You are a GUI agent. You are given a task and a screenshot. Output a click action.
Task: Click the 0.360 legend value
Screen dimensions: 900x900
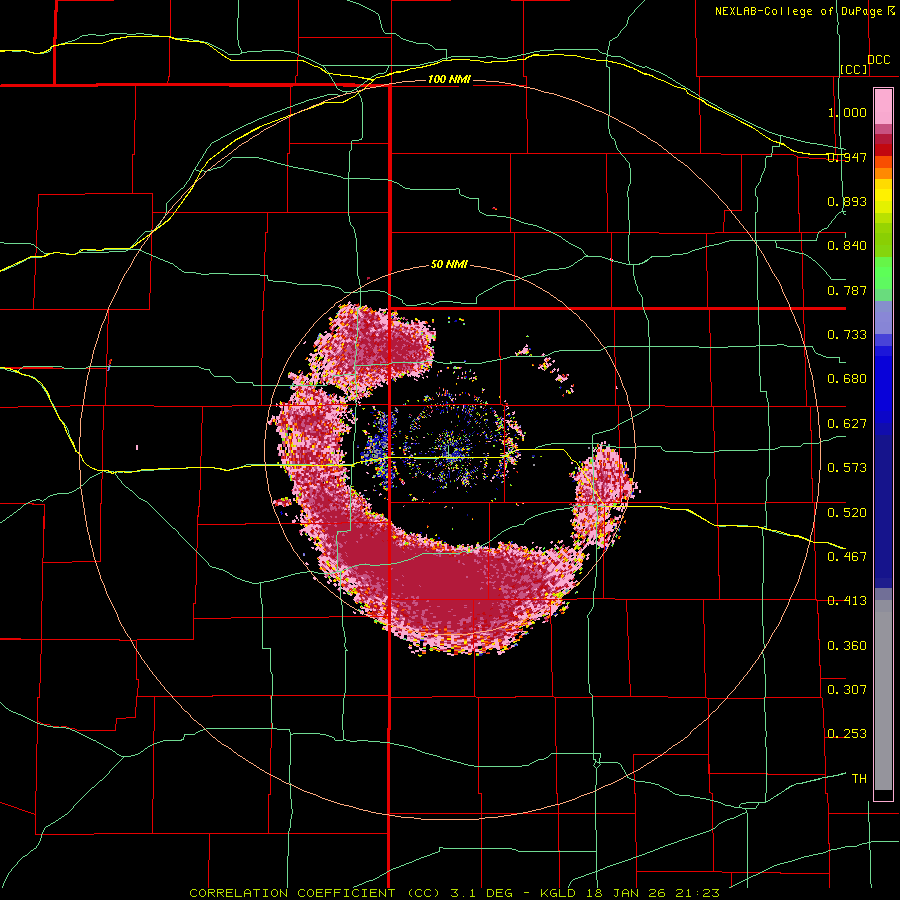(x=847, y=645)
